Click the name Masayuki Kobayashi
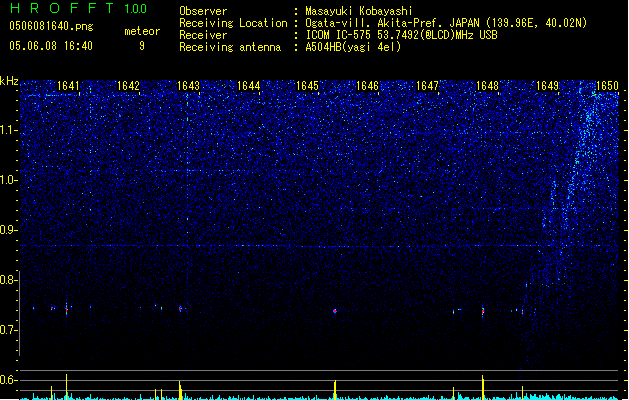Image resolution: width=629 pixels, height=400 pixels. [359, 11]
